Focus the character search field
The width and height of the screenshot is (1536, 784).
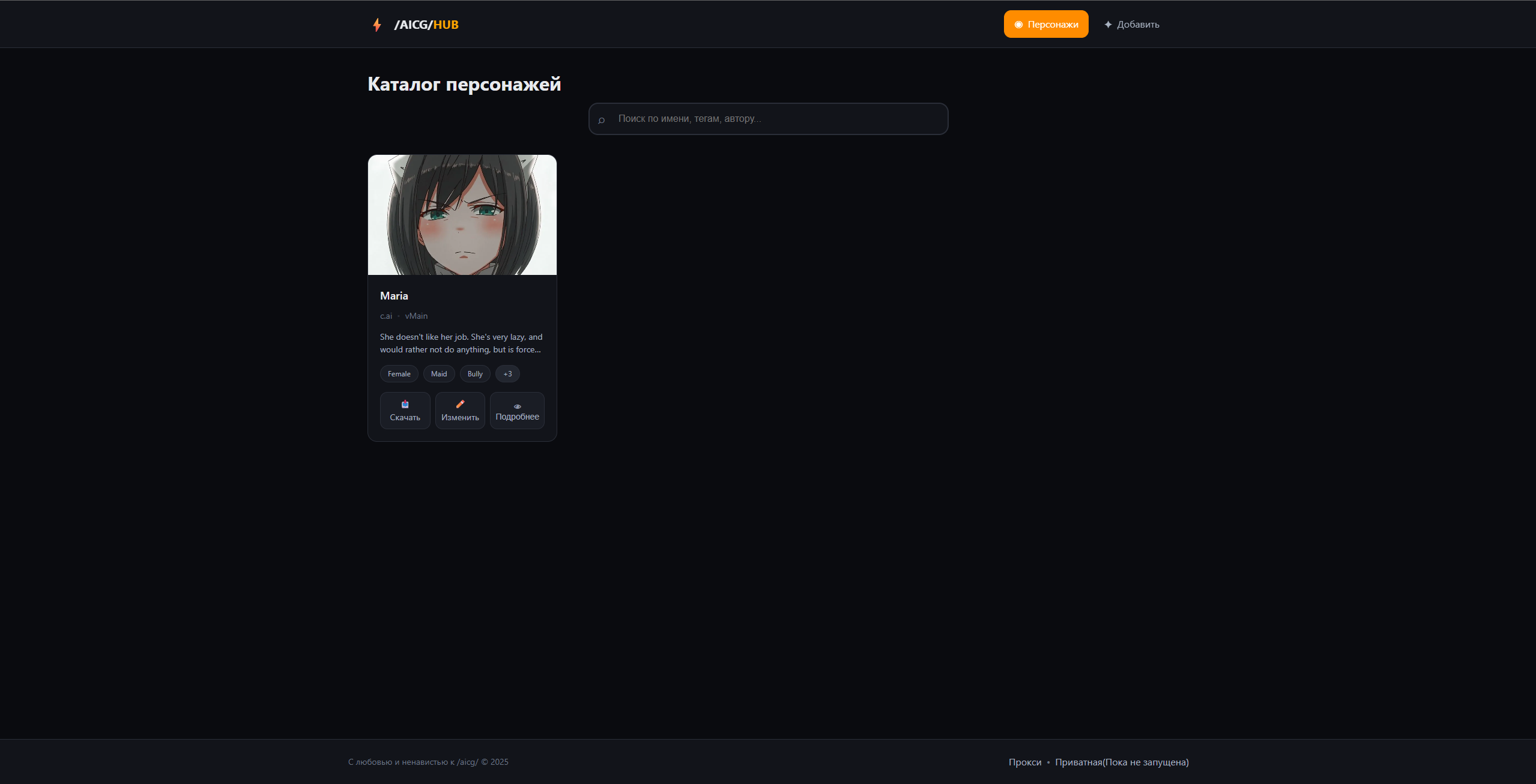coord(775,119)
